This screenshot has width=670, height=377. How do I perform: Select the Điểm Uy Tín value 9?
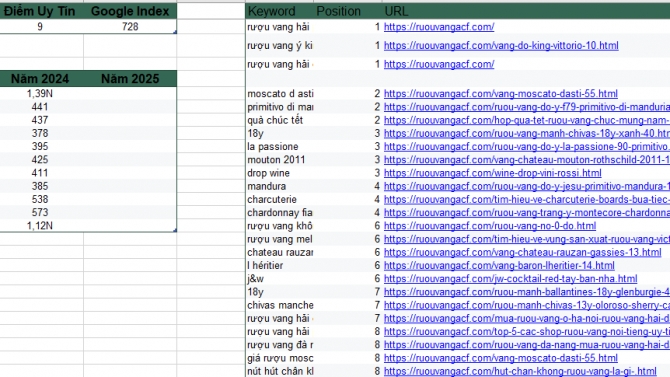tap(40, 27)
